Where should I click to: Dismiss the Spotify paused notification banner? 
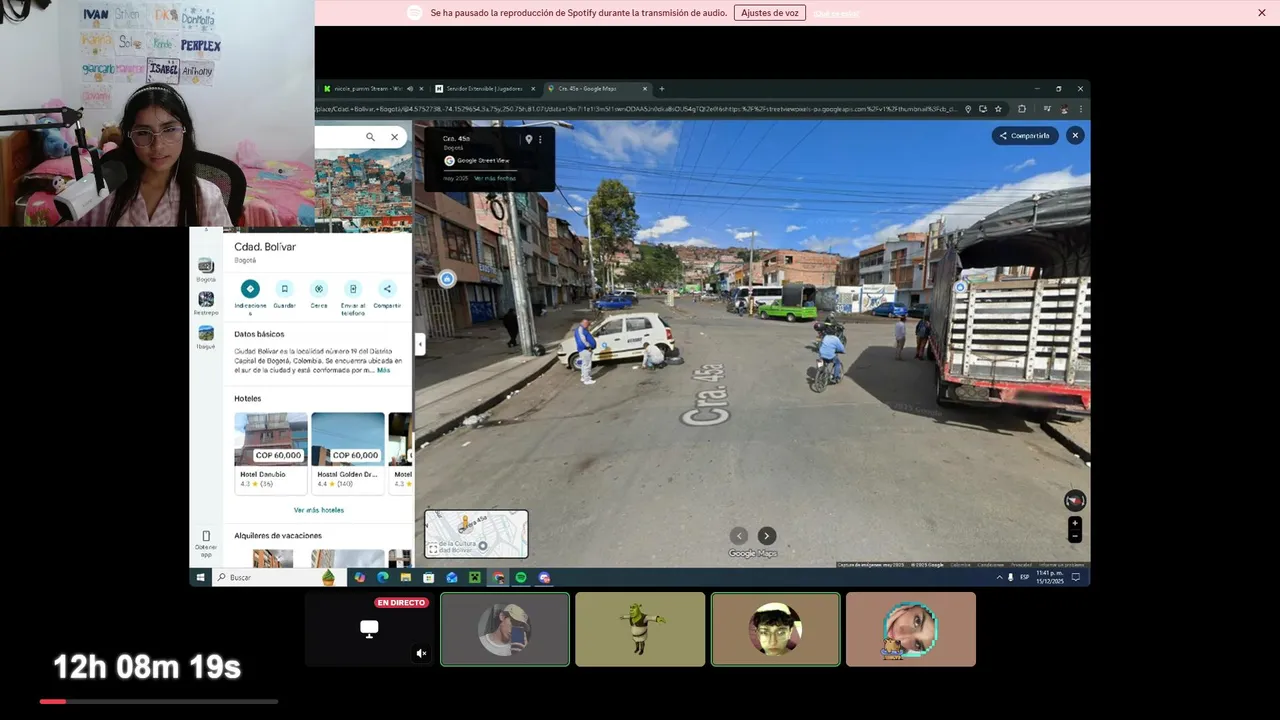point(1262,13)
